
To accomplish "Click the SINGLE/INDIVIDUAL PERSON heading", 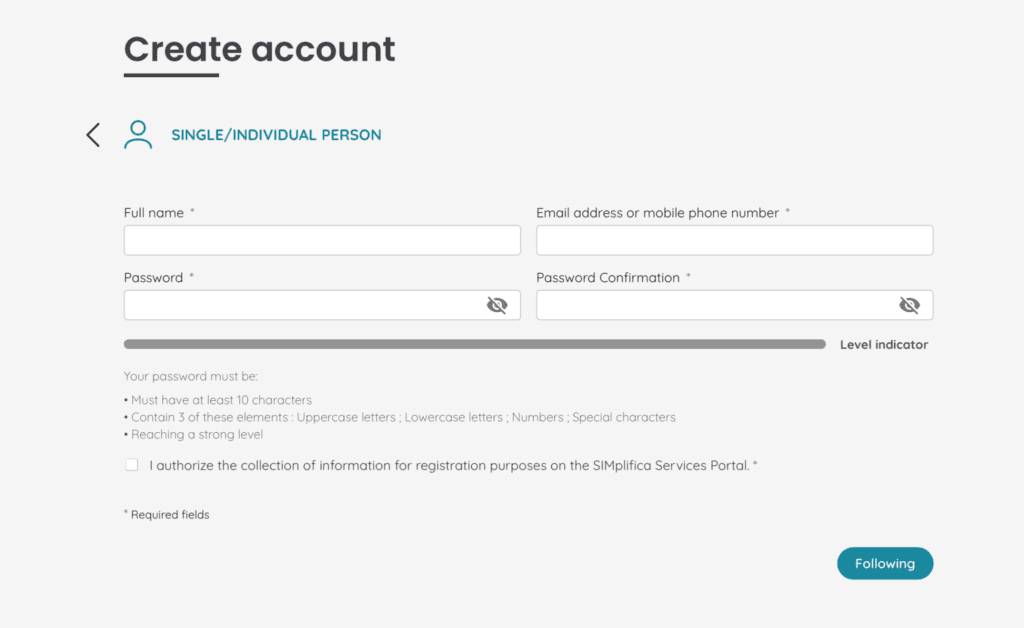I will click(x=276, y=135).
